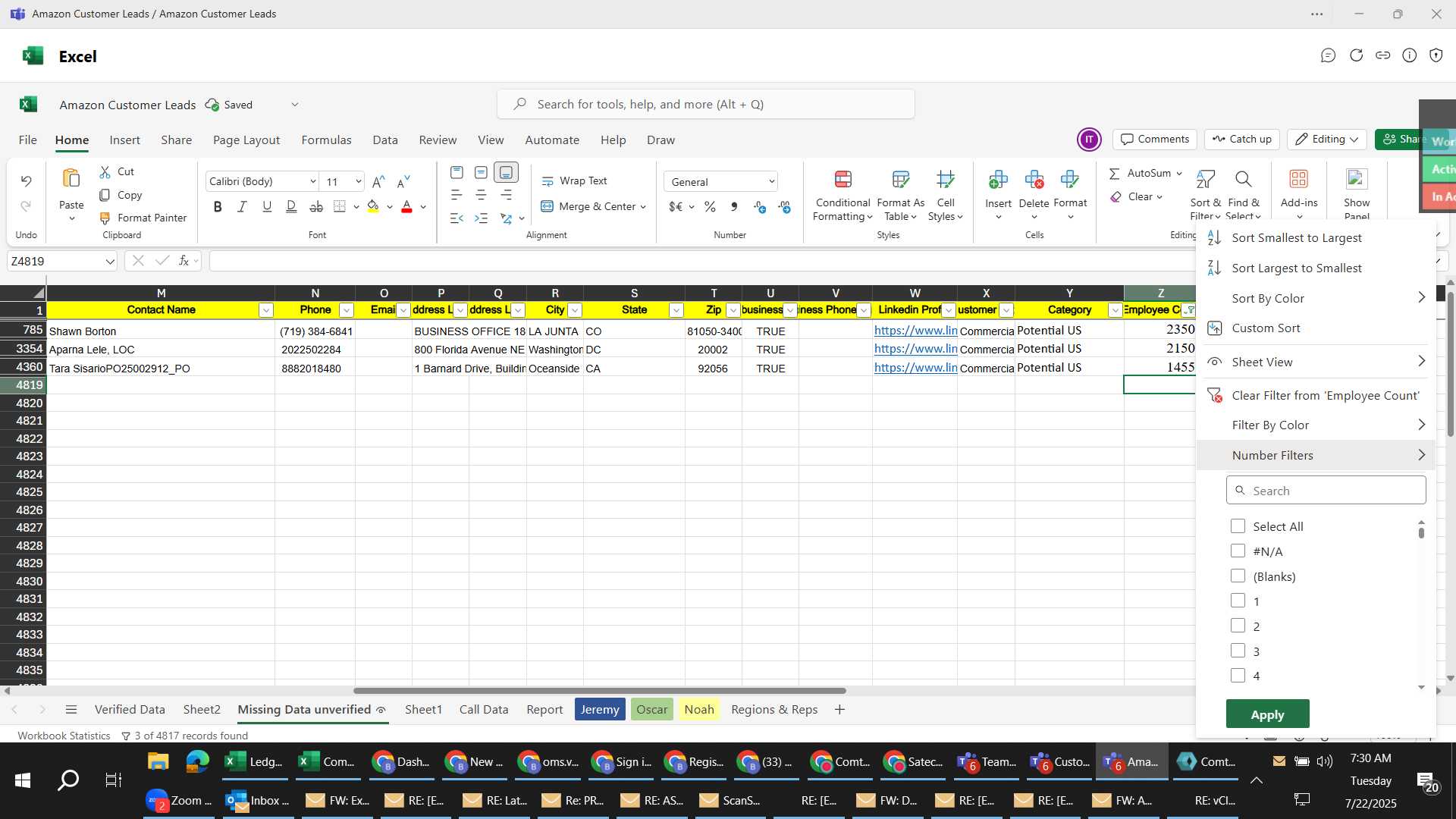Switch to the Jeremy sheet tab

tap(600, 710)
